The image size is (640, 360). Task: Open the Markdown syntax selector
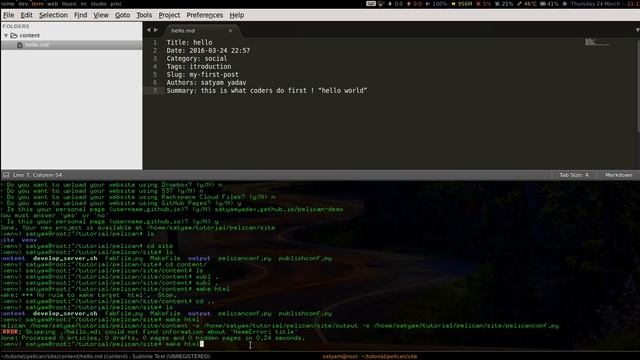tap(618, 175)
